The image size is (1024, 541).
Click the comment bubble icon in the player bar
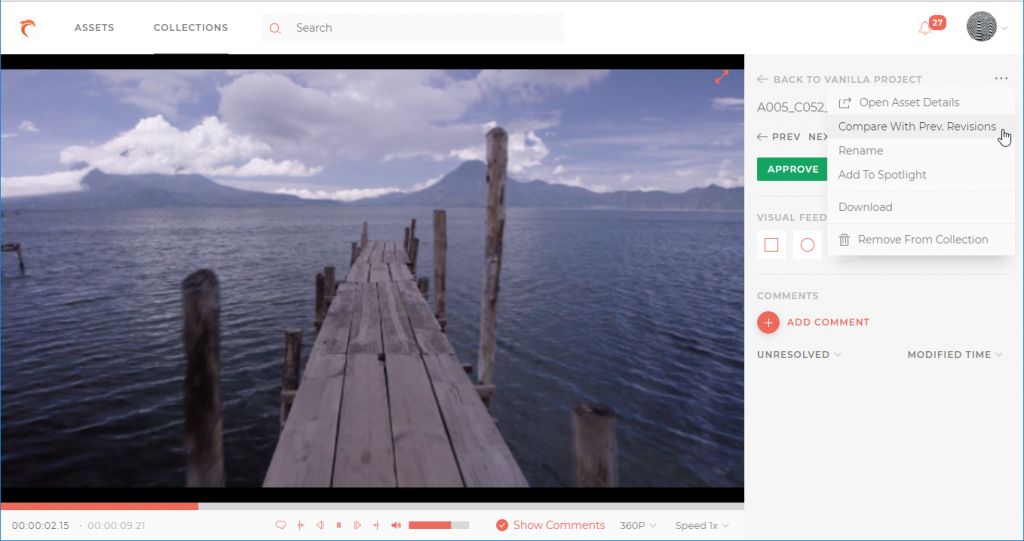pos(281,525)
